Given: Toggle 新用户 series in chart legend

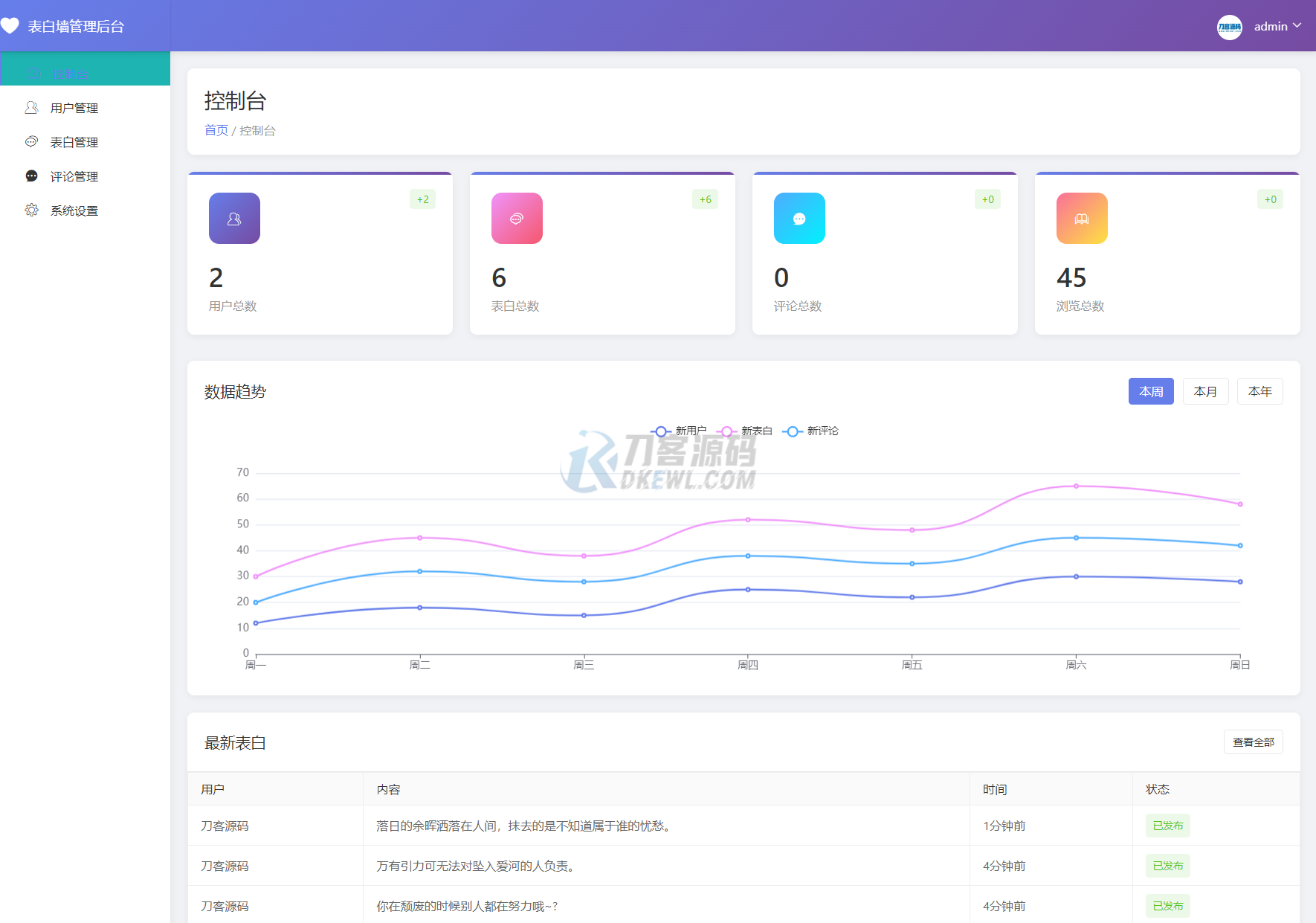Looking at the screenshot, I should pos(679,431).
